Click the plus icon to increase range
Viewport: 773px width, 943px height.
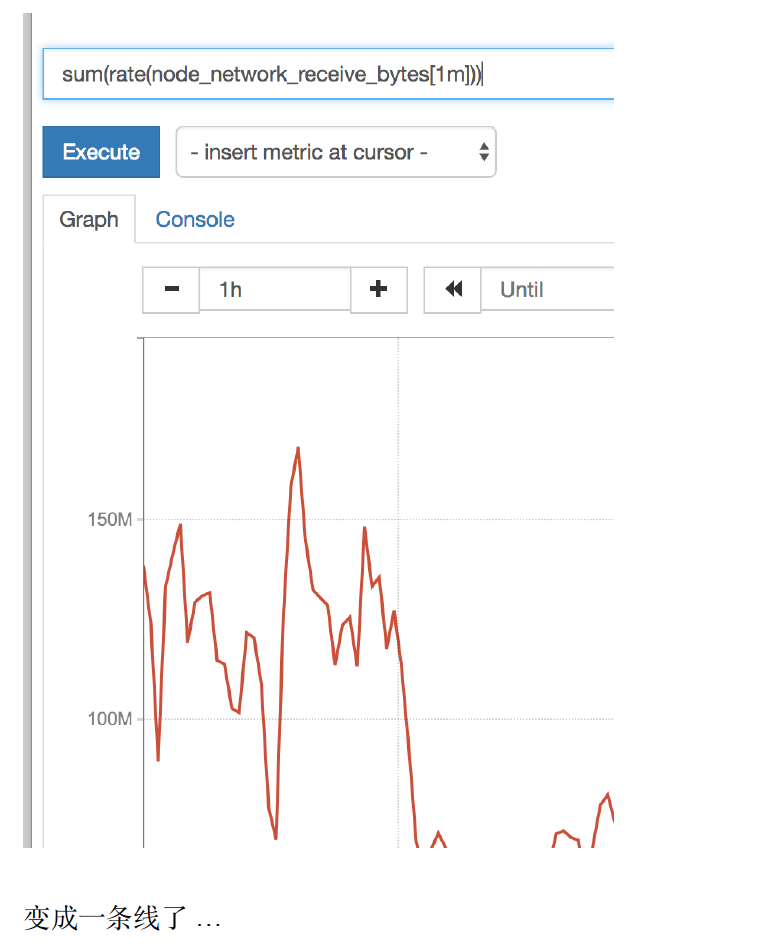click(x=378, y=289)
